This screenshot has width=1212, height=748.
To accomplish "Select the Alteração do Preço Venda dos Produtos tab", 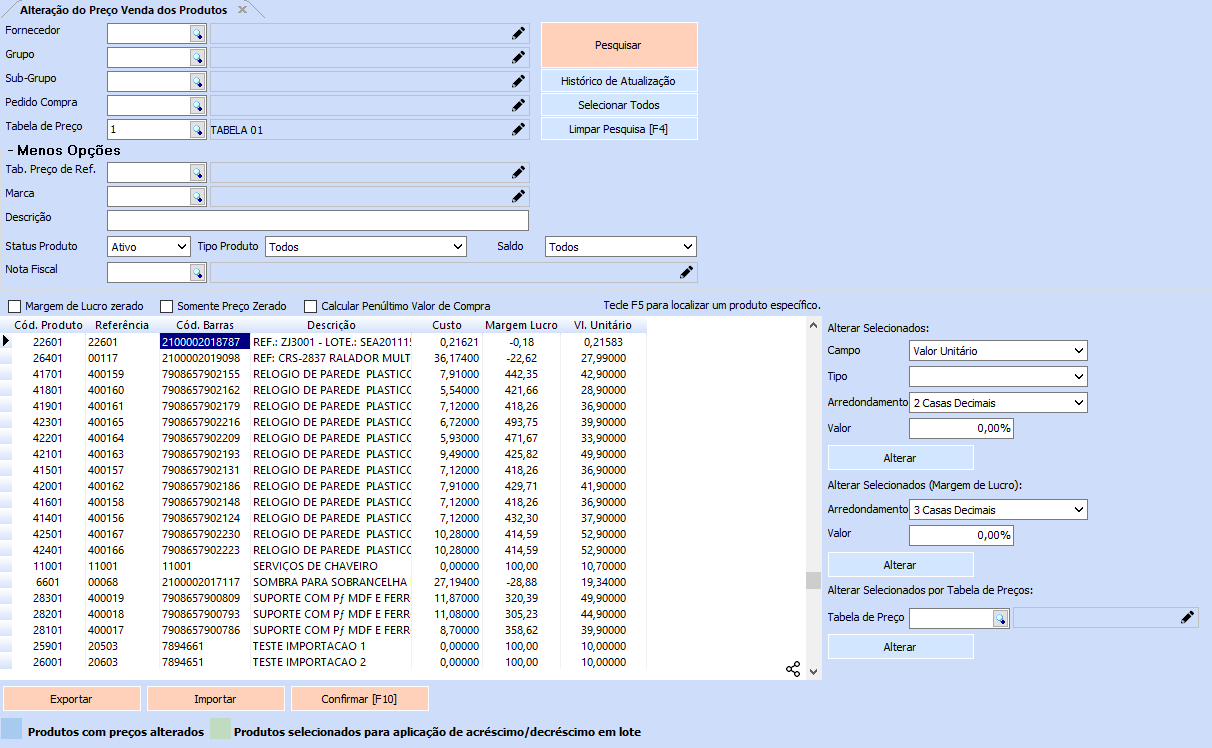I will pos(124,10).
